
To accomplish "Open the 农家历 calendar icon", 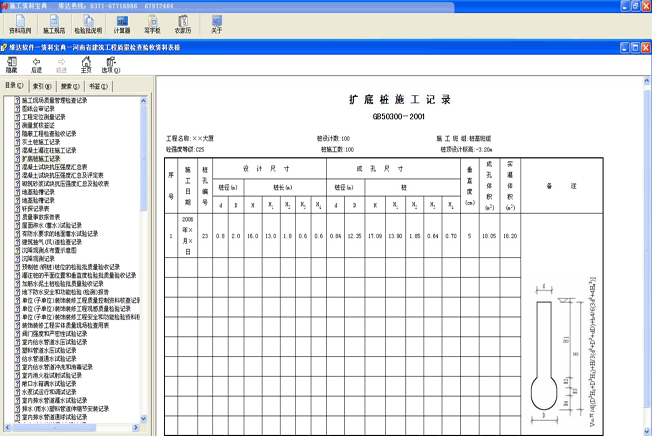I will (x=183, y=24).
